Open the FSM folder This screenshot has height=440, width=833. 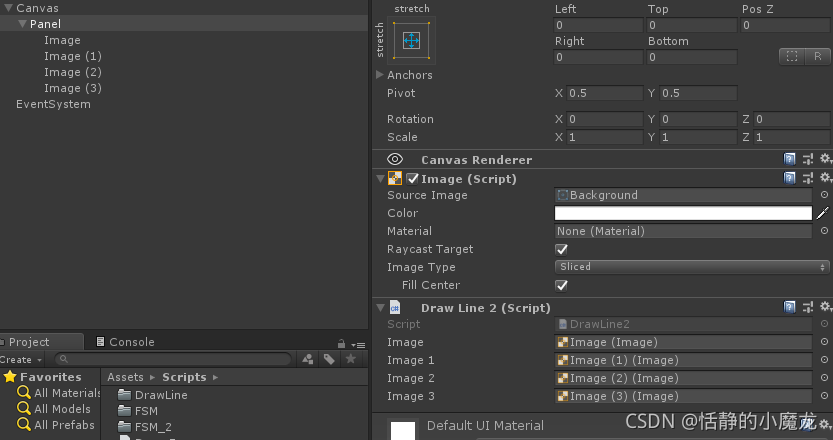138,411
